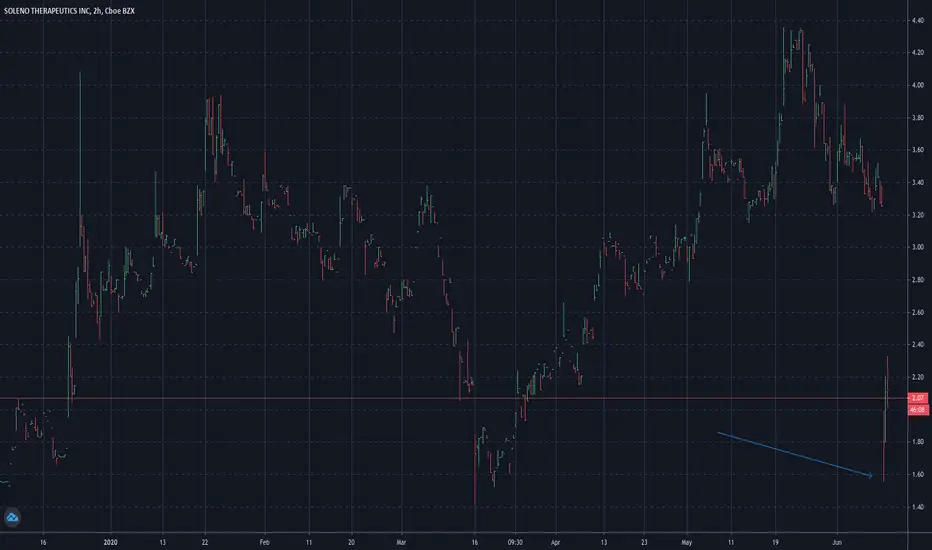932x550 pixels.
Task: Click the 4.20 price axis label
Action: pyautogui.click(x=918, y=53)
